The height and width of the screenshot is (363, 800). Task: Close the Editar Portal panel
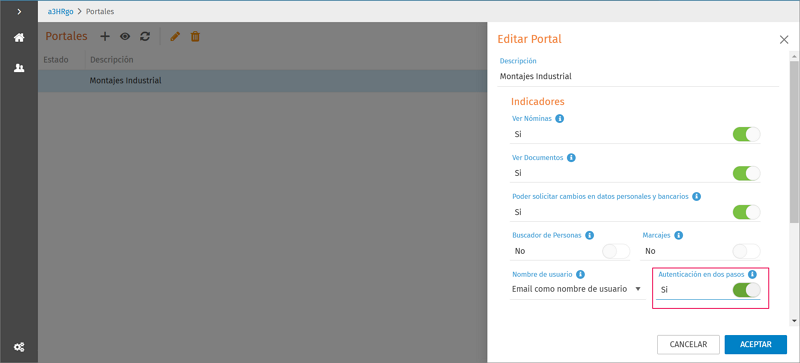click(784, 40)
